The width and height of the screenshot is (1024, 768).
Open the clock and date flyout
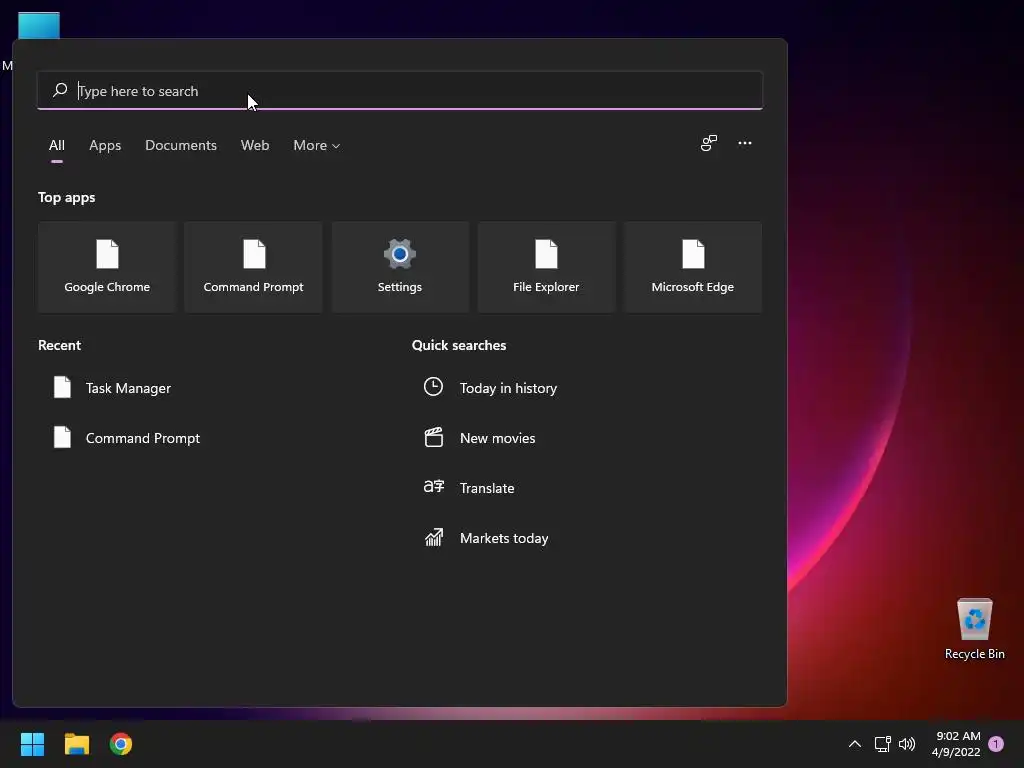click(956, 744)
